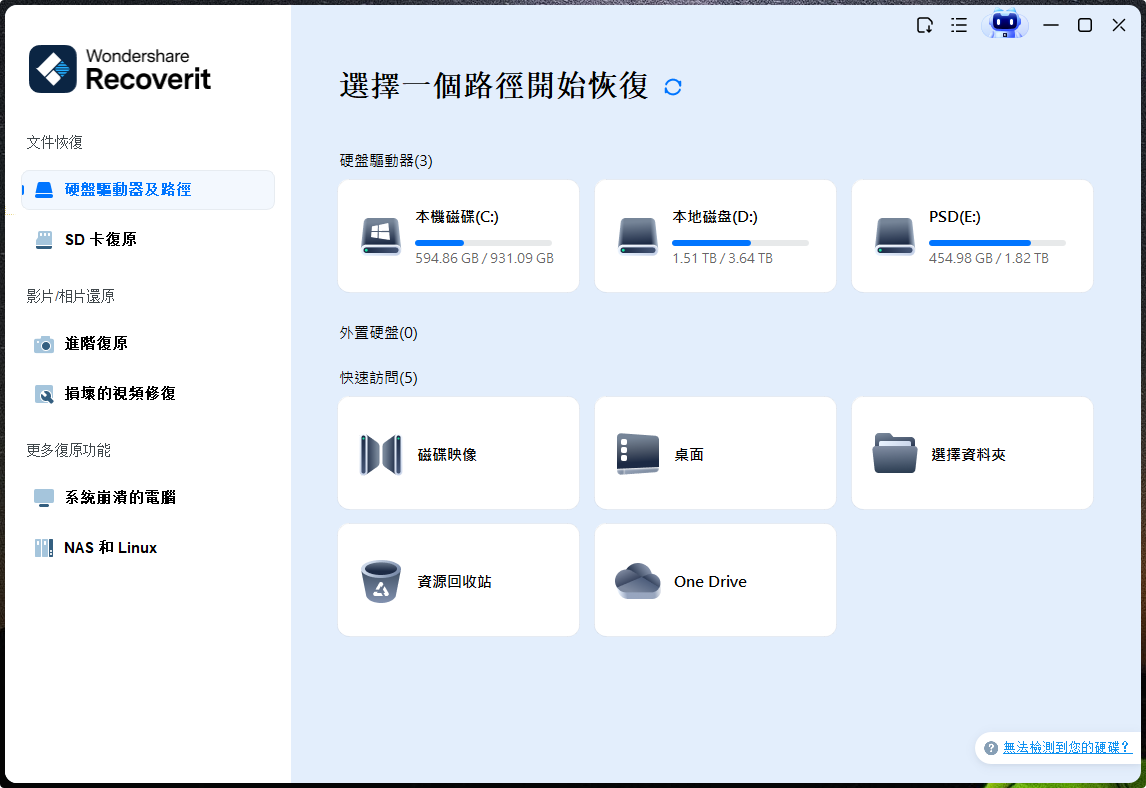
Task: Click the folder icon beside 選擇資料夾
Action: pyautogui.click(x=895, y=453)
